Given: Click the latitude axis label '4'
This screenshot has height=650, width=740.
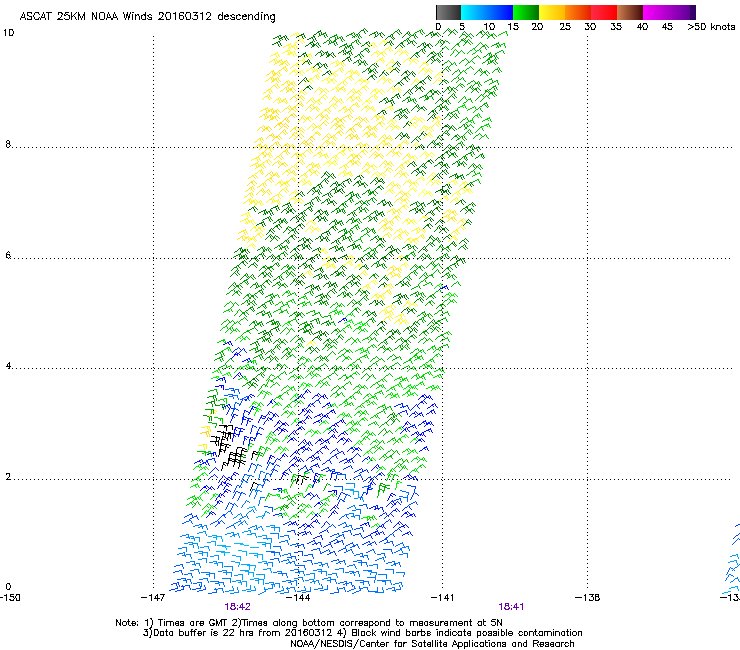Looking at the screenshot, I should point(8,366).
